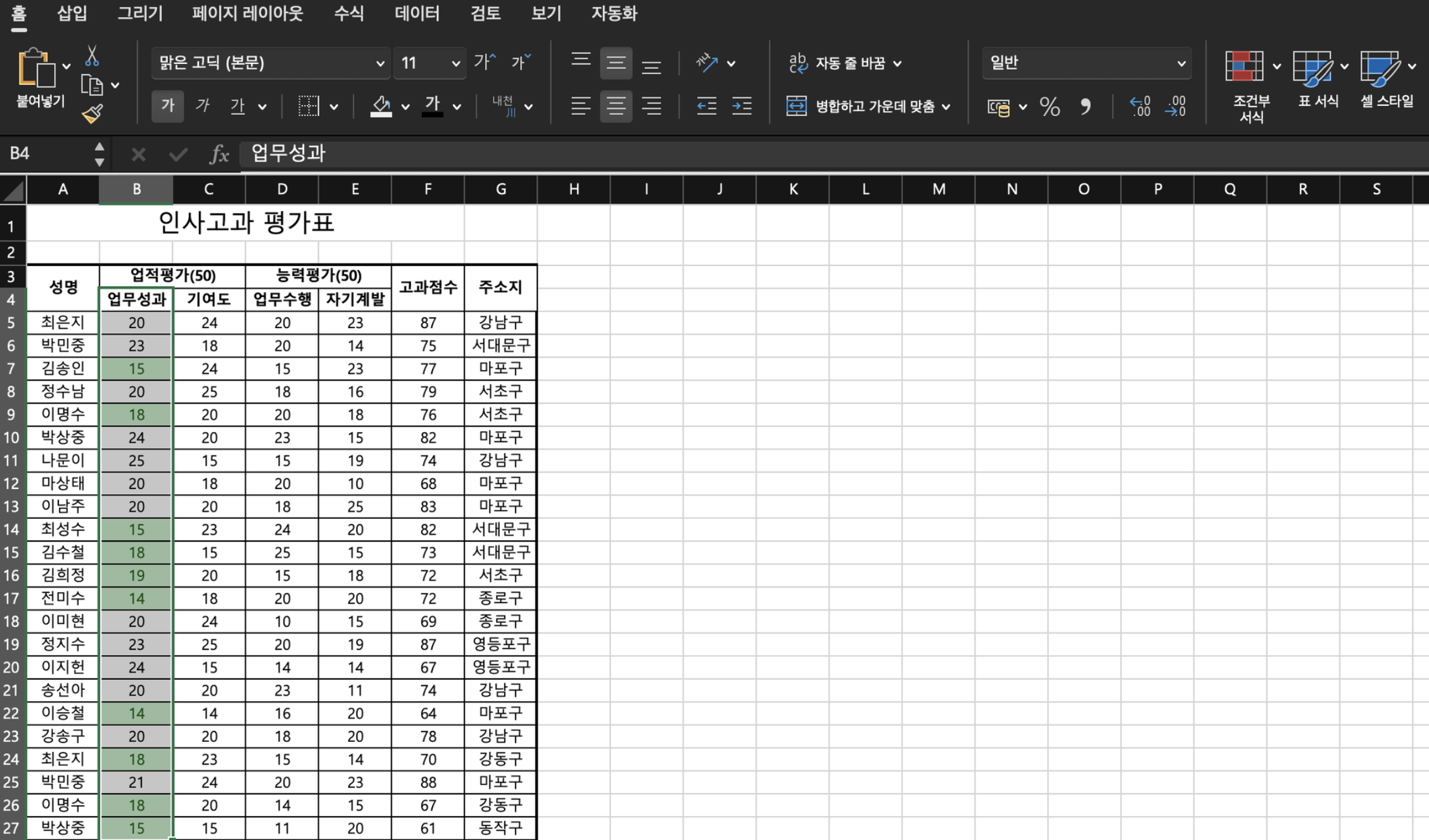Toggle bold formatting button
The image size is (1429, 840).
point(167,105)
